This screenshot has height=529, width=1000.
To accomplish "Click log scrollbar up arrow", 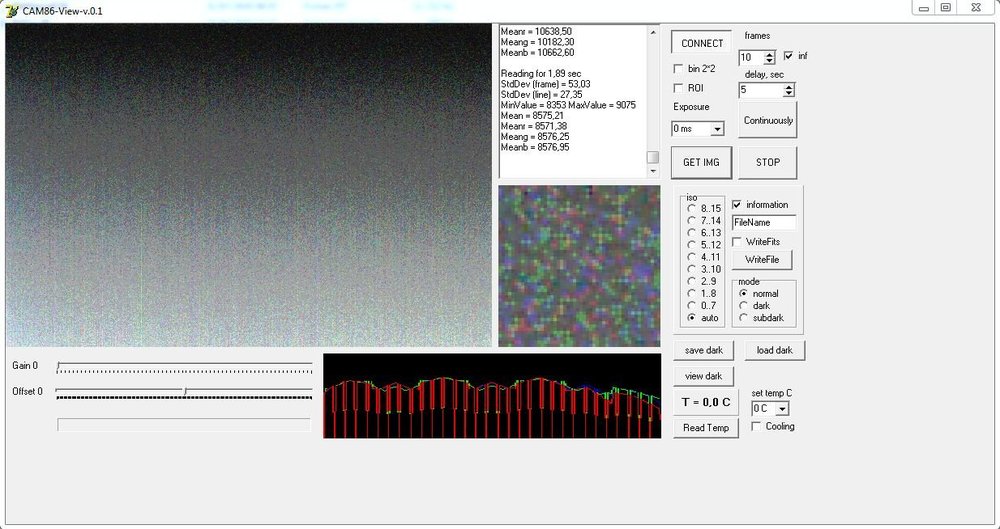I will pos(652,33).
